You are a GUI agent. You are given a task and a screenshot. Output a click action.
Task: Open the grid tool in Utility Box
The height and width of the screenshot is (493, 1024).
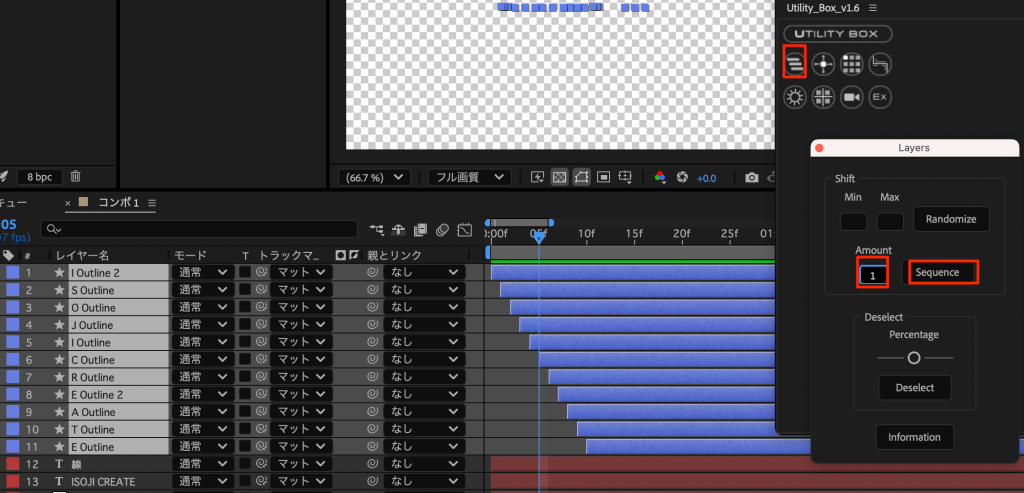pyautogui.click(x=852, y=64)
